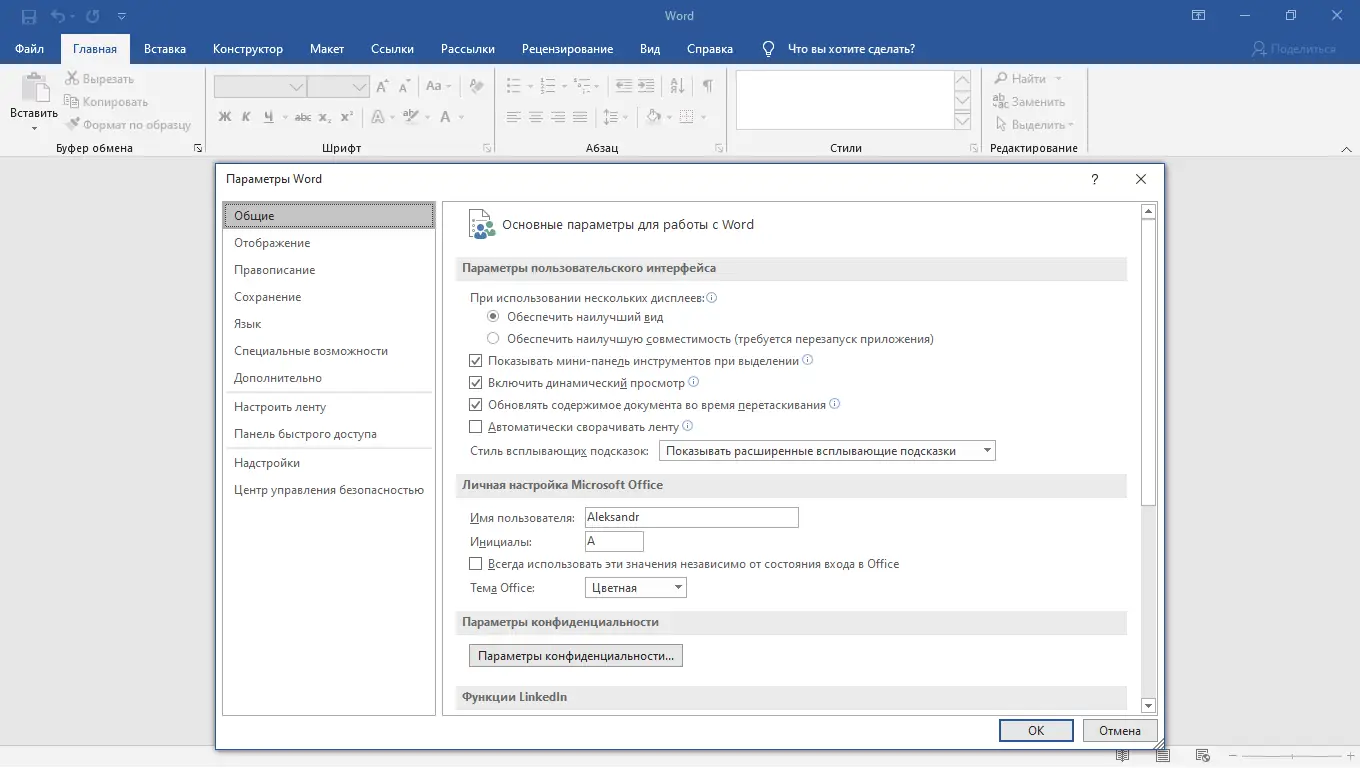Open the Файл tab
This screenshot has height=768, width=1360.
[30, 48]
